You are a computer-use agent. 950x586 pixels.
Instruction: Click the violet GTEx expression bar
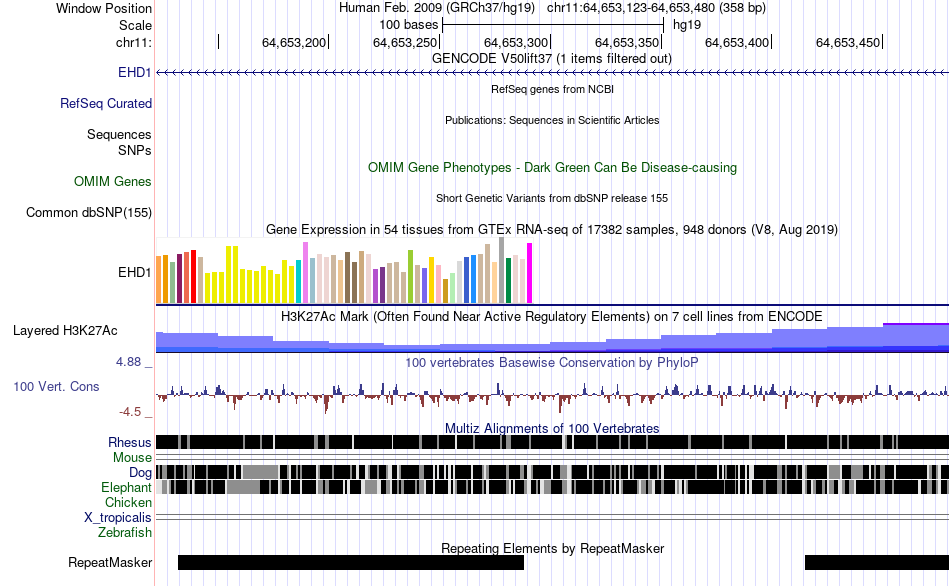306,273
